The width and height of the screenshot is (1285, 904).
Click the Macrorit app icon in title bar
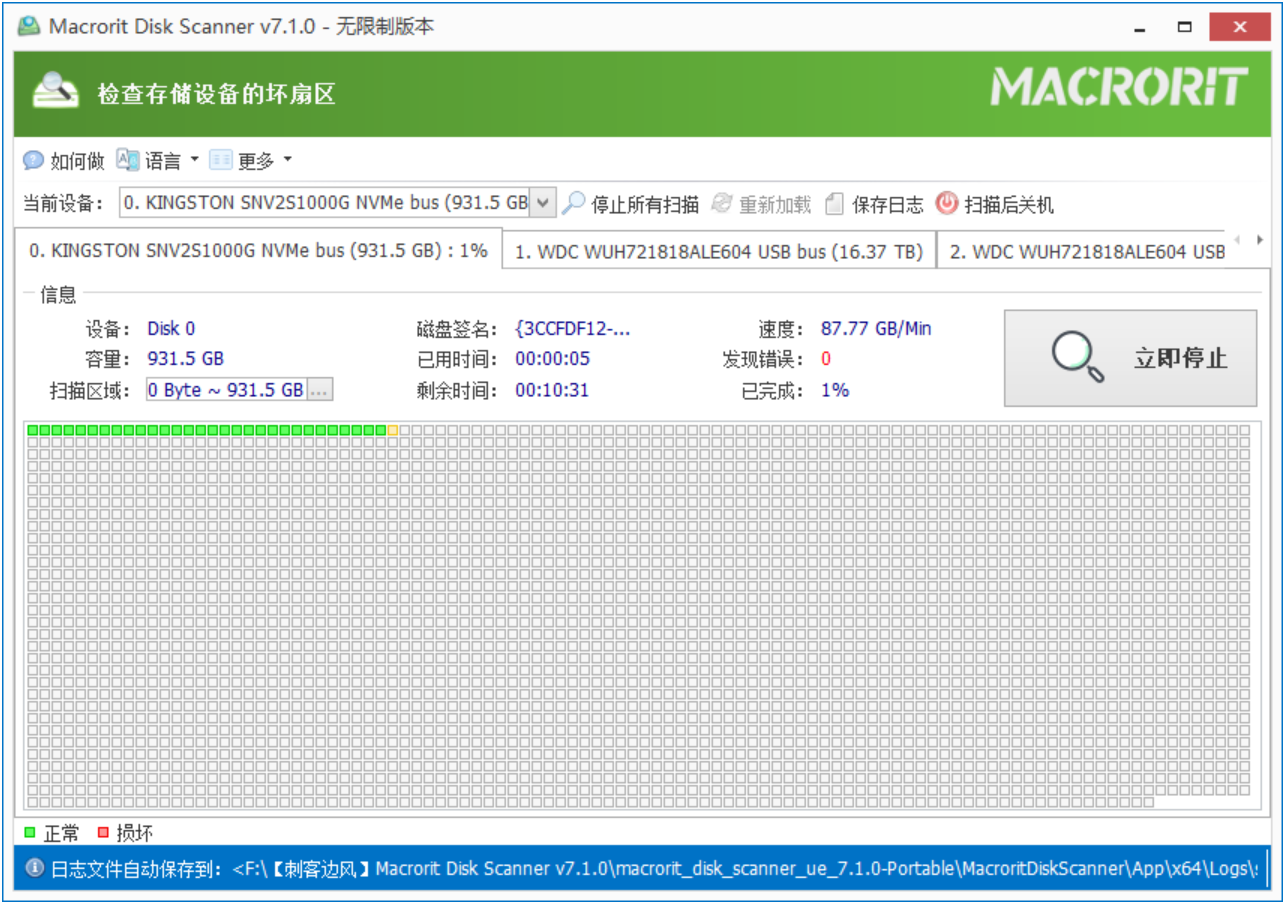(30, 27)
